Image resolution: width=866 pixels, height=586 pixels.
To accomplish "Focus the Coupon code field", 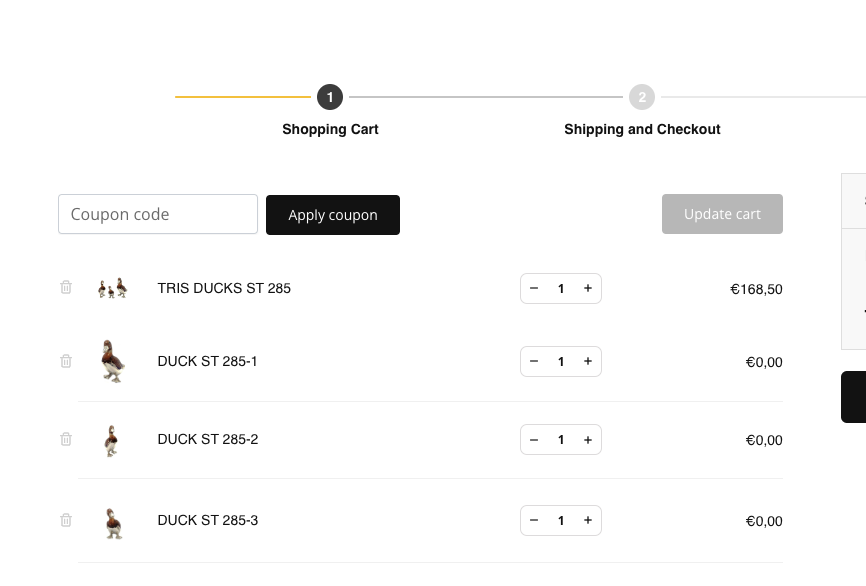I will tap(158, 214).
